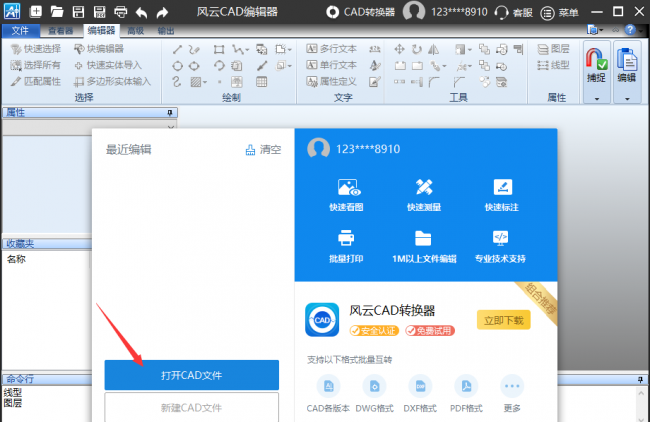Click 快速实体导入

pyautogui.click(x=108, y=65)
